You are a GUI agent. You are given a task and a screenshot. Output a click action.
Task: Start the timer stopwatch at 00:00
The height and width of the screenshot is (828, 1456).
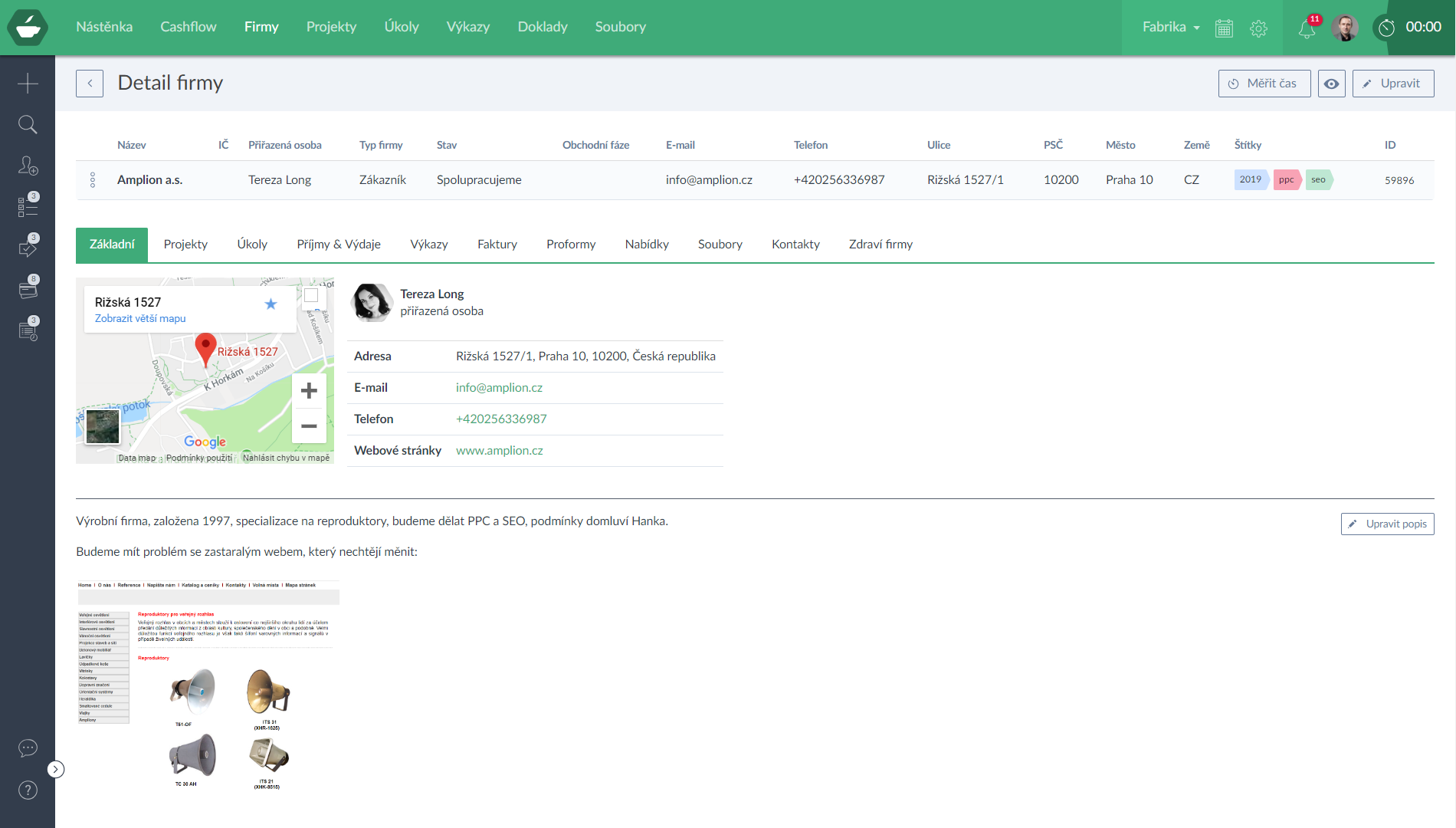click(1387, 28)
